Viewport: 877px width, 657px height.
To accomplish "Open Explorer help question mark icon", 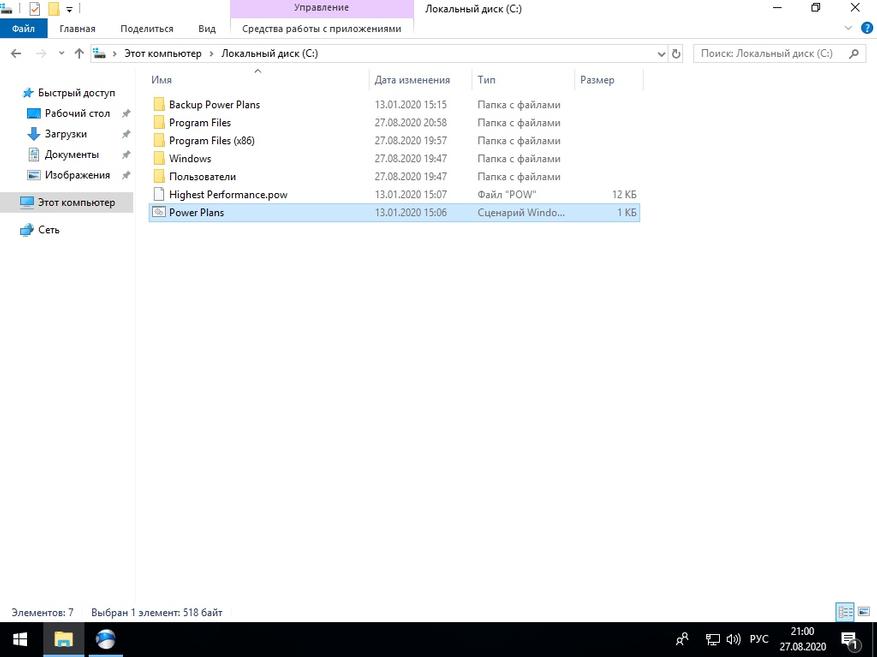I will pyautogui.click(x=866, y=28).
